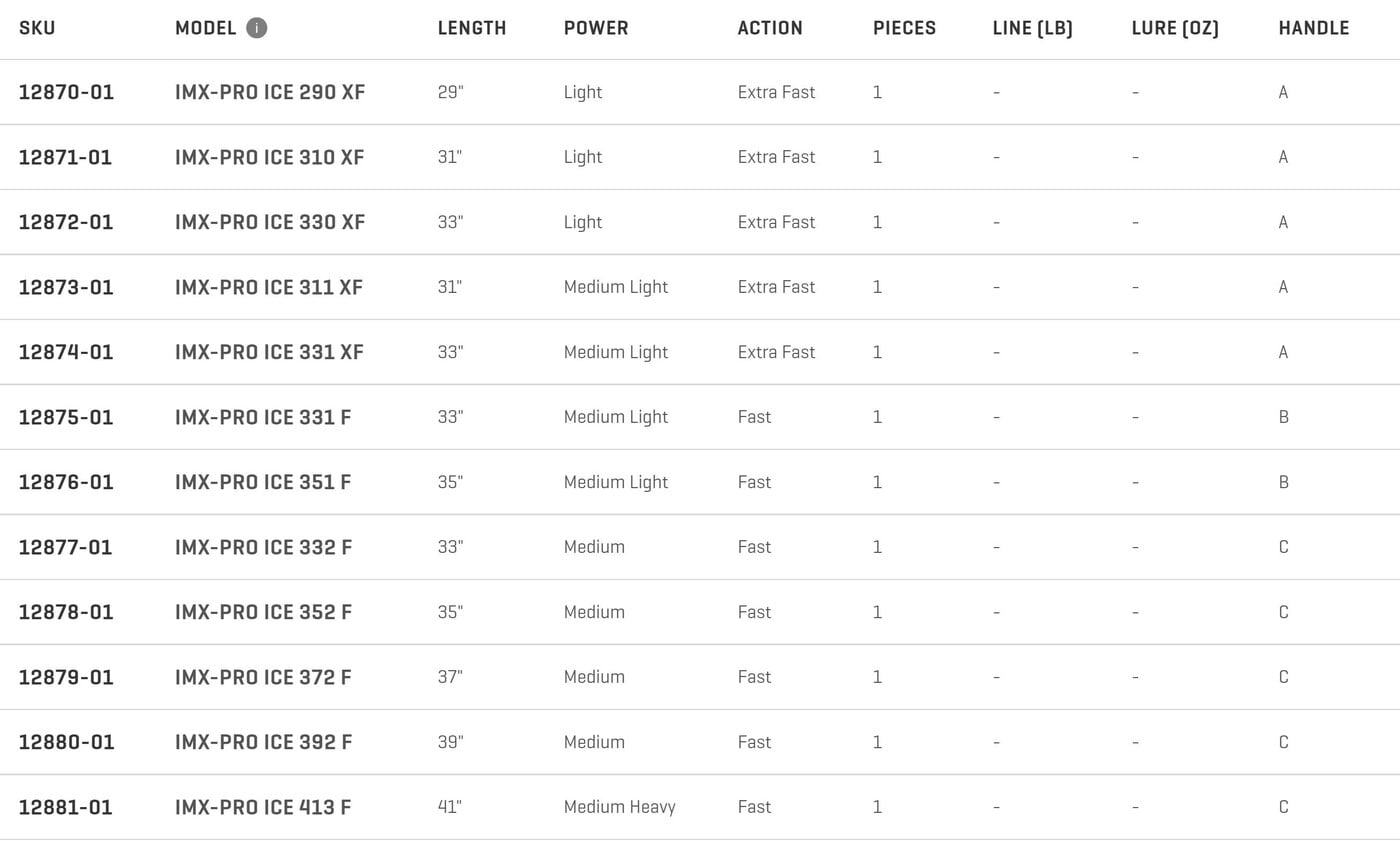Open model IMX-PRO ICE 372 F
This screenshot has height=841, width=1400.
pos(263,677)
